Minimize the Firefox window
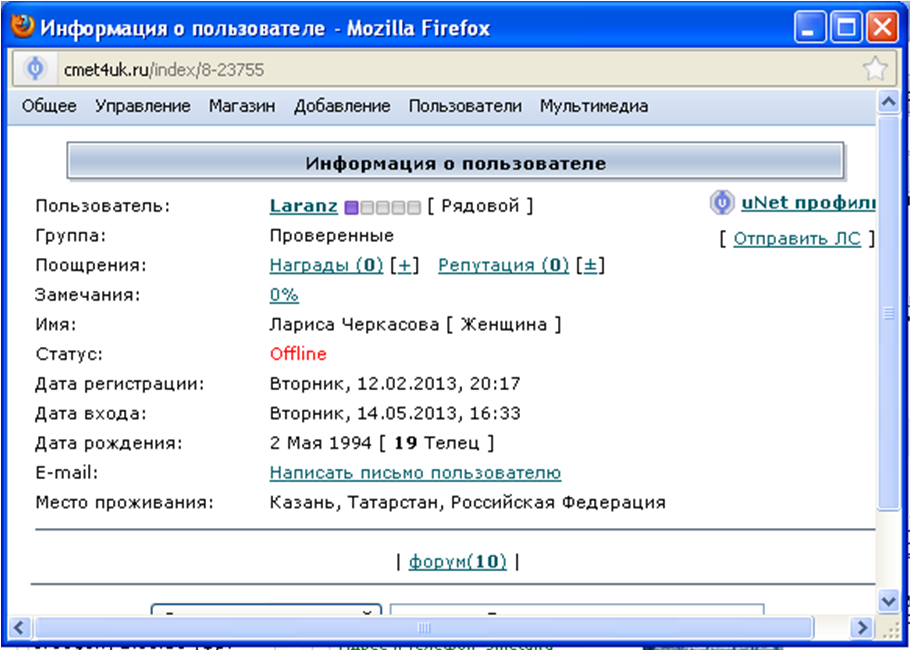Image resolution: width=911 pixels, height=651 pixels. point(809,28)
